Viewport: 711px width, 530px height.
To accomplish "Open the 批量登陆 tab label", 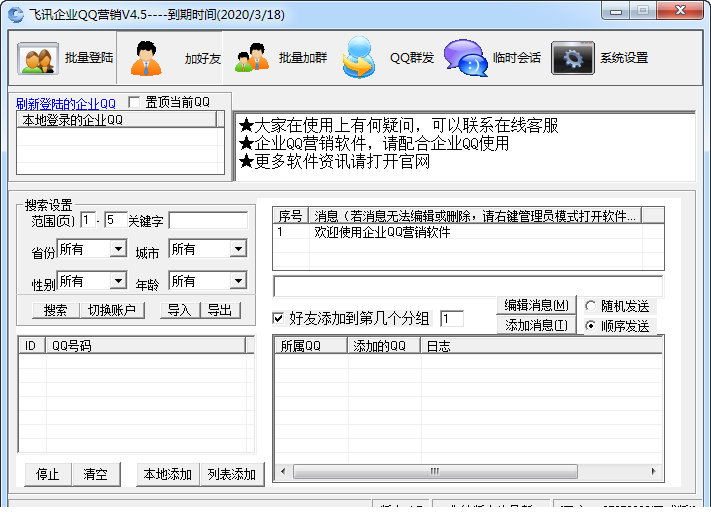I will tap(89, 58).
